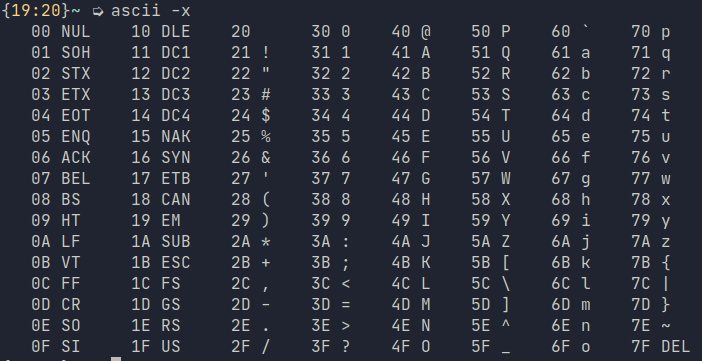The image size is (702, 361).
Task: Click the "26 &" entry
Action: 251,158
